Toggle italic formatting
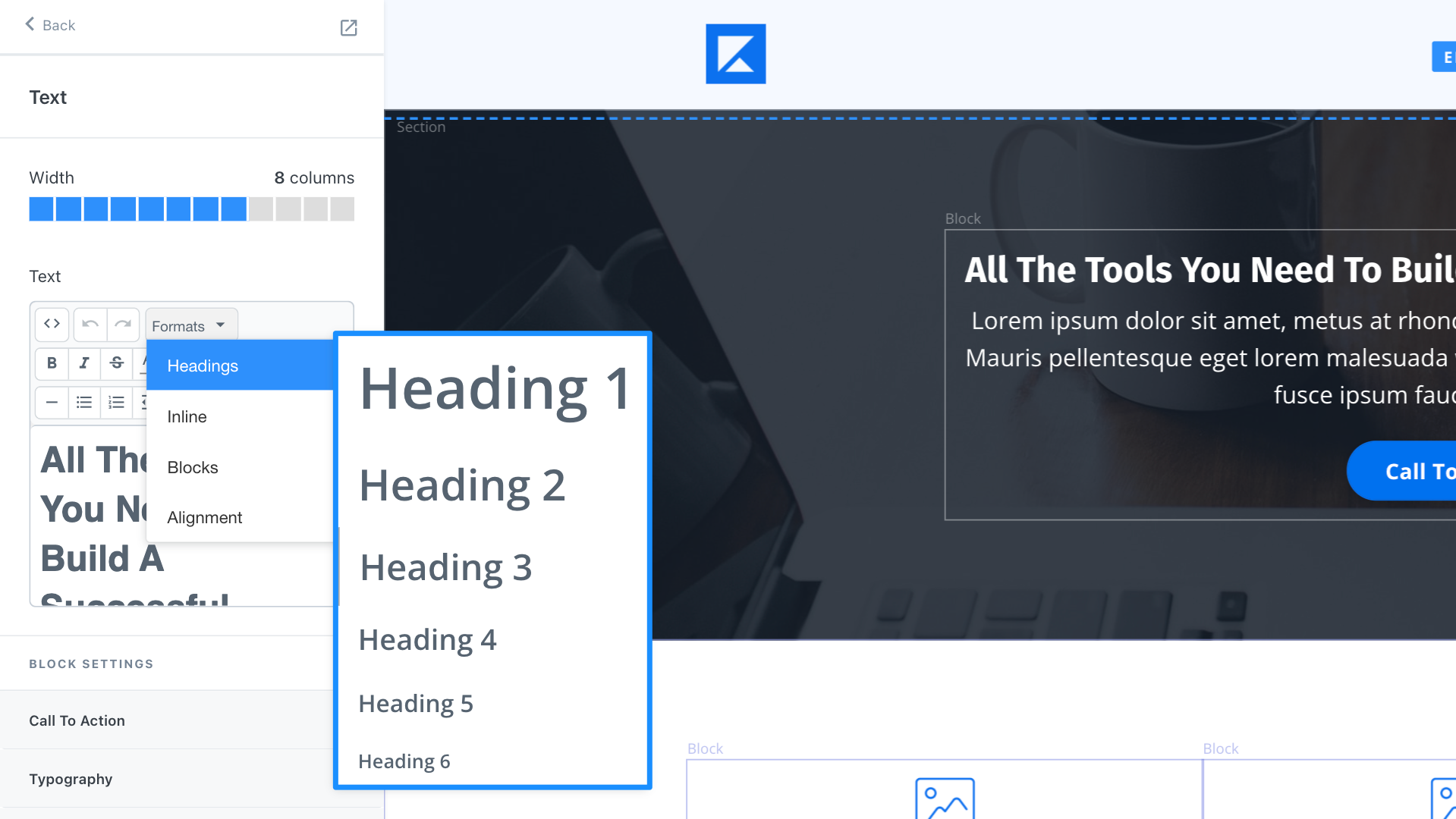 [x=84, y=363]
